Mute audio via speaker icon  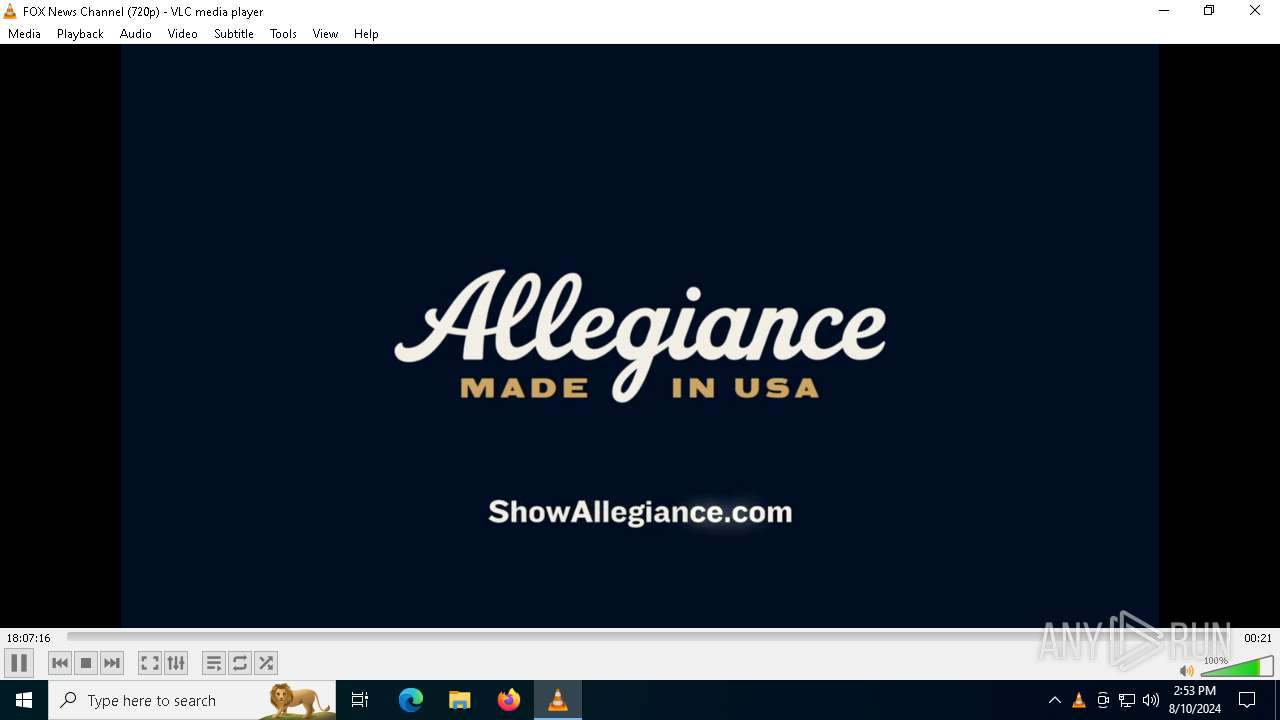click(1187, 670)
